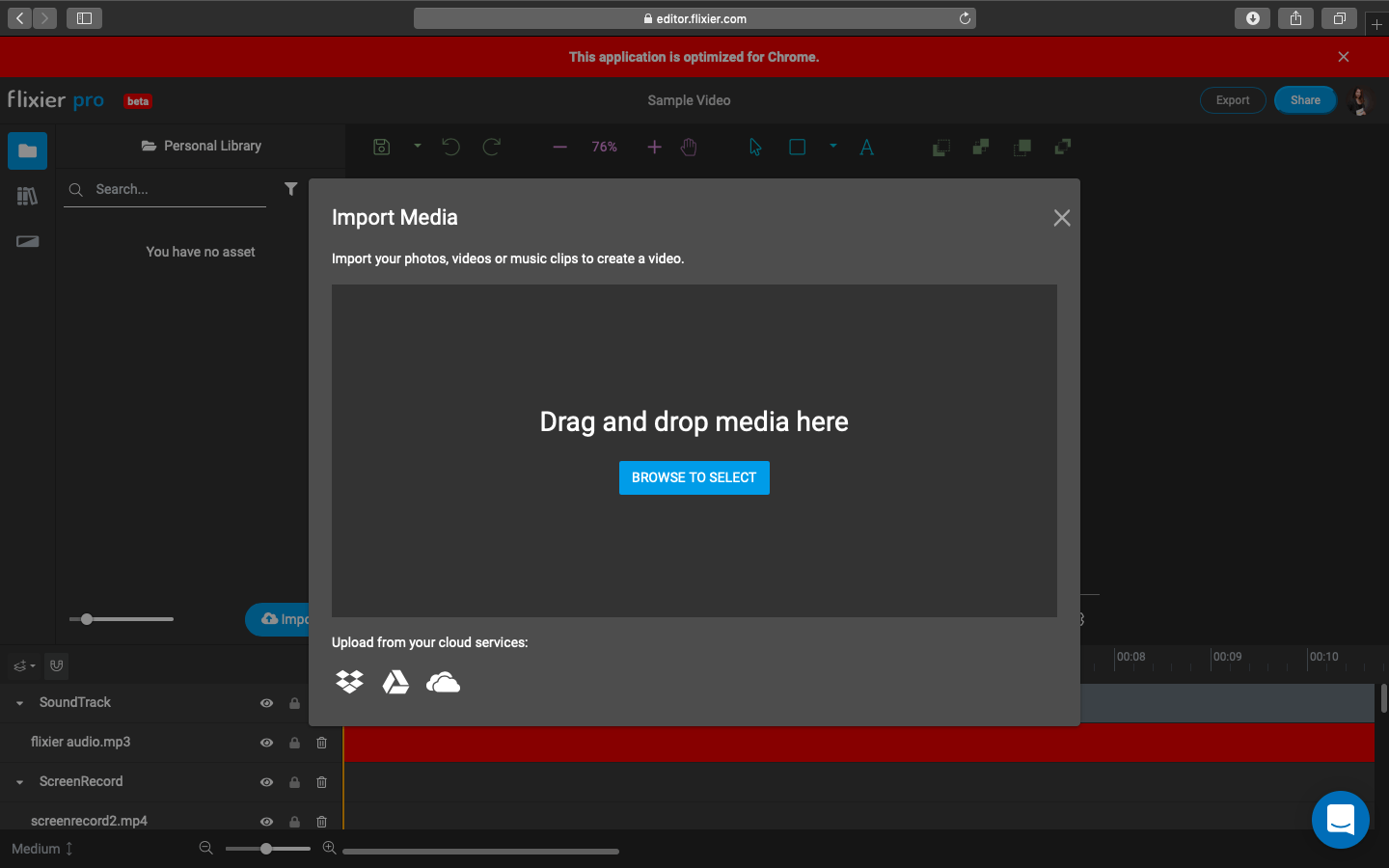
Task: Open the chat support bubble
Action: pyautogui.click(x=1340, y=820)
